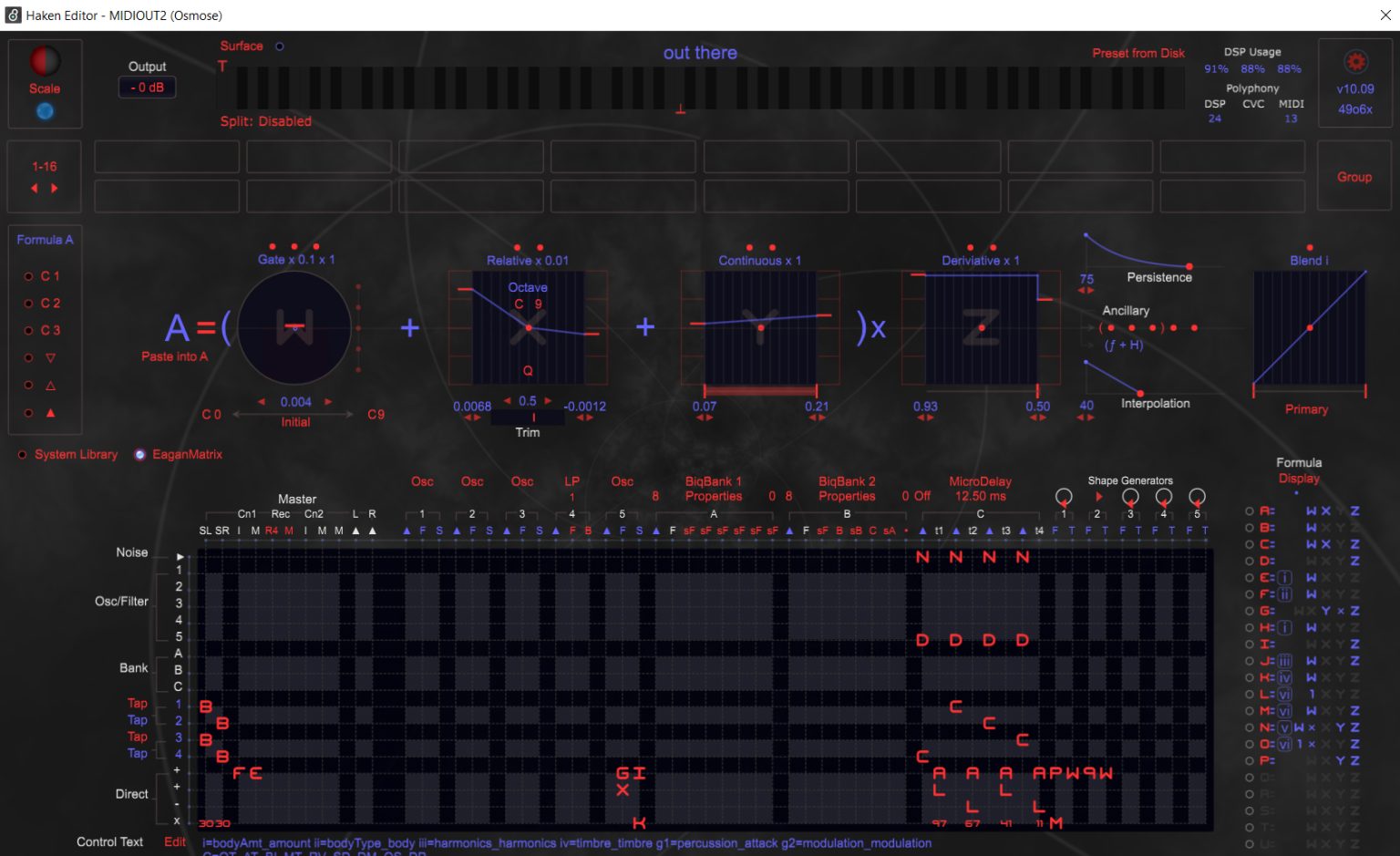1400x856 pixels.
Task: Click the X relative transfer graph
Action: pyautogui.click(x=528, y=327)
